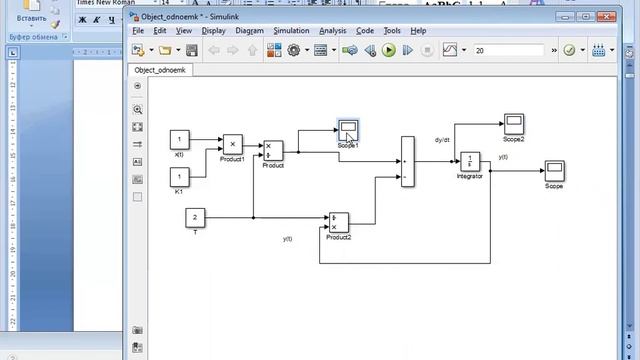Click the New Model icon in Simulink toolbar
Screen dimensions: 640x360
tap(138, 50)
